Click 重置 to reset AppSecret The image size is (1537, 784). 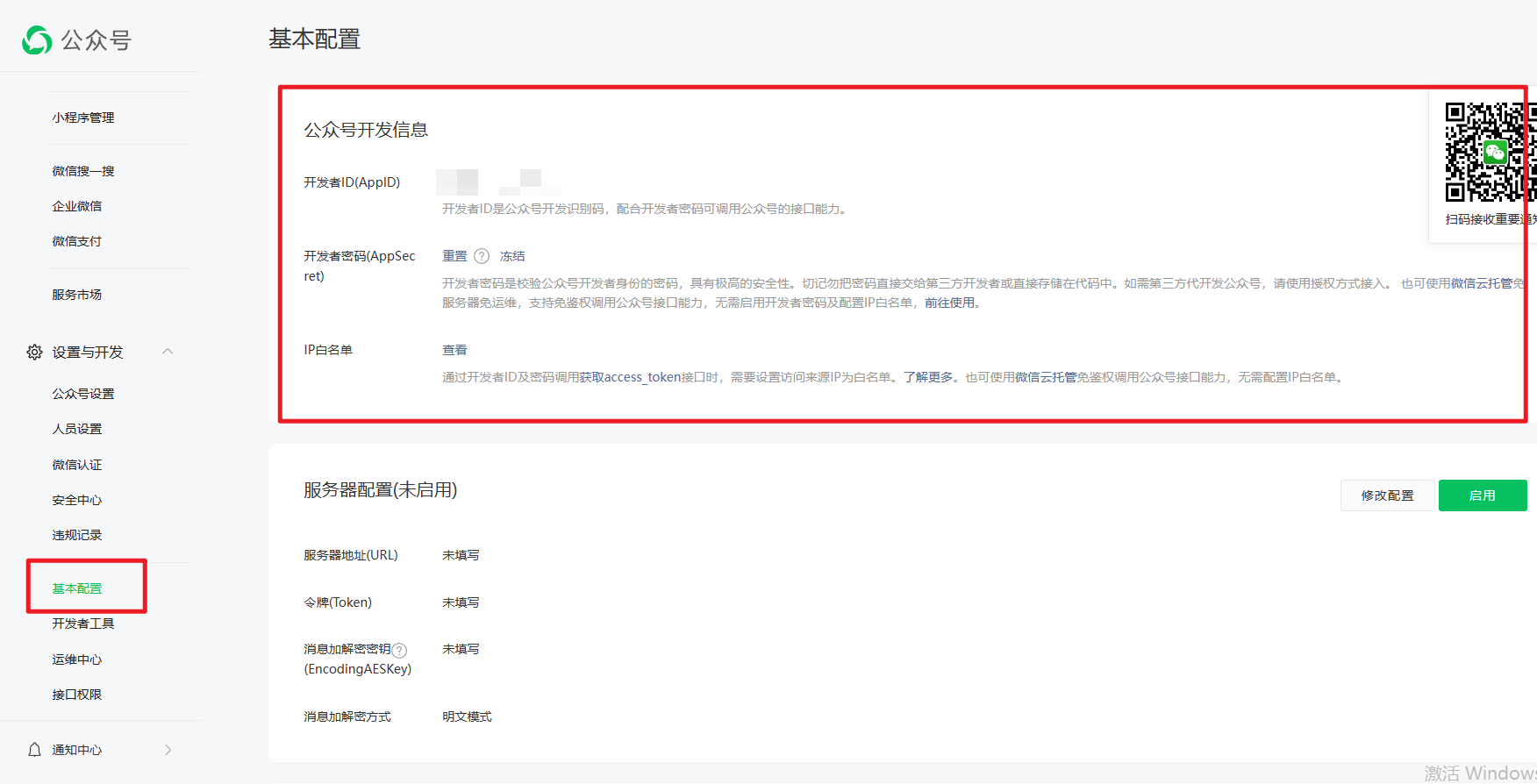[454, 256]
